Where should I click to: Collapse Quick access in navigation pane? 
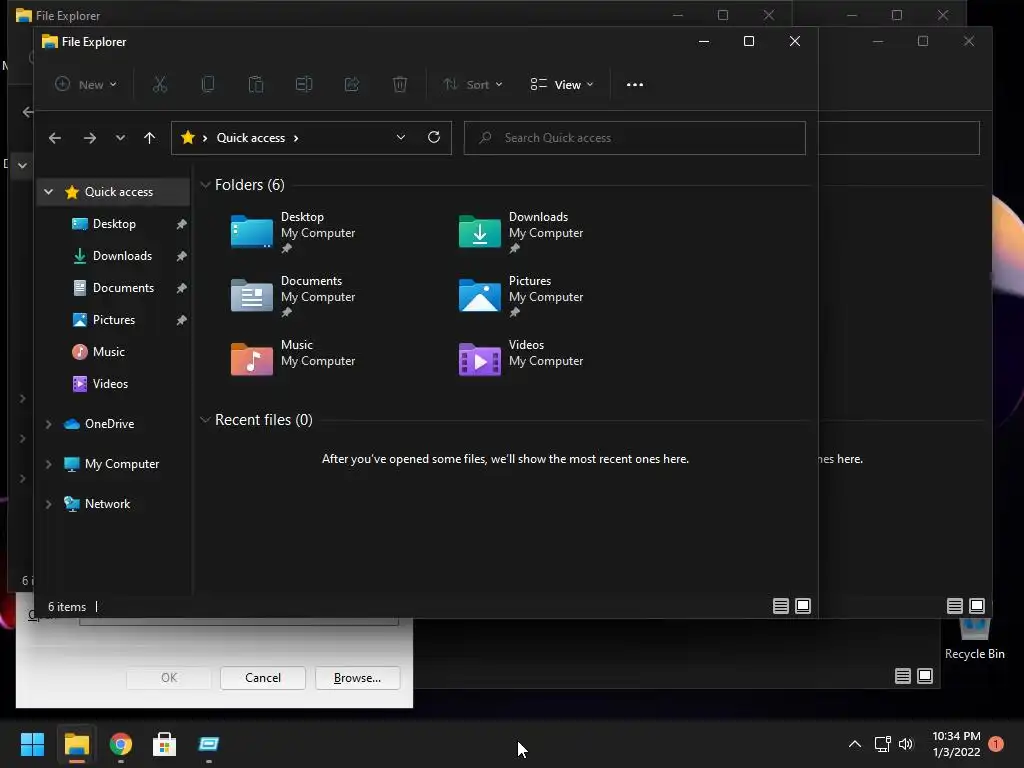pos(48,191)
